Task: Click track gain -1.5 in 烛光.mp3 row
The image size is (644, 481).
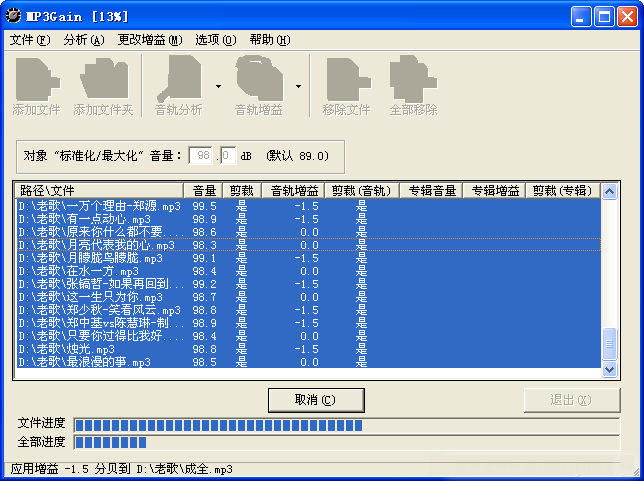Action: pos(306,349)
